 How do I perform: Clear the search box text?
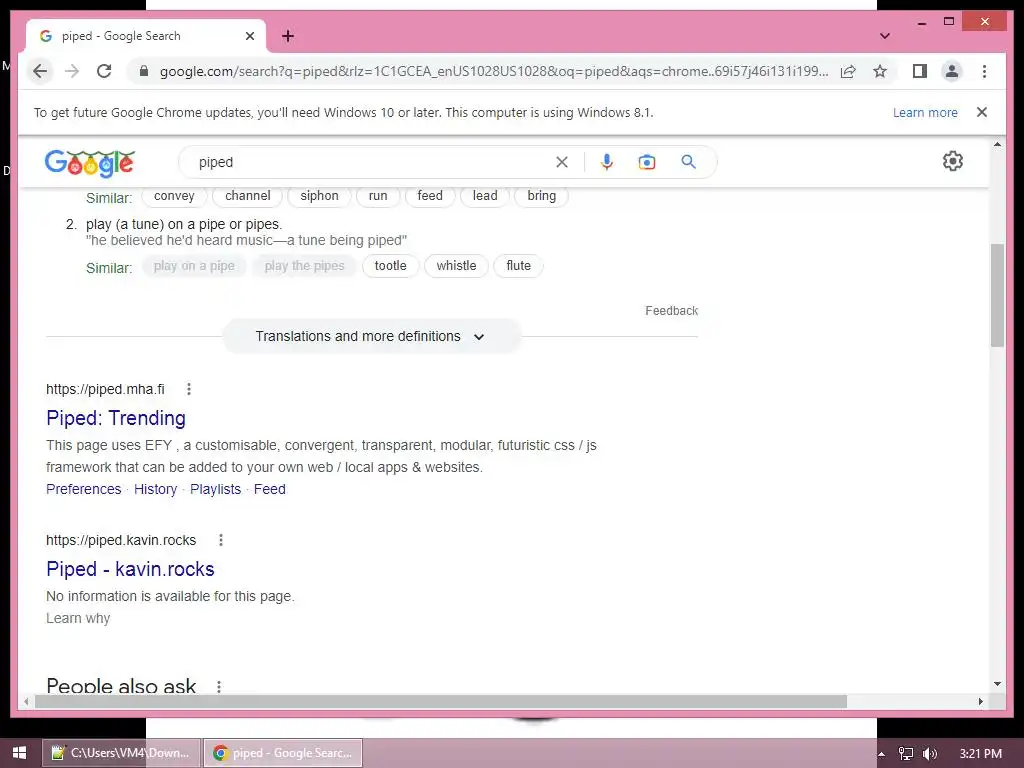(x=562, y=162)
